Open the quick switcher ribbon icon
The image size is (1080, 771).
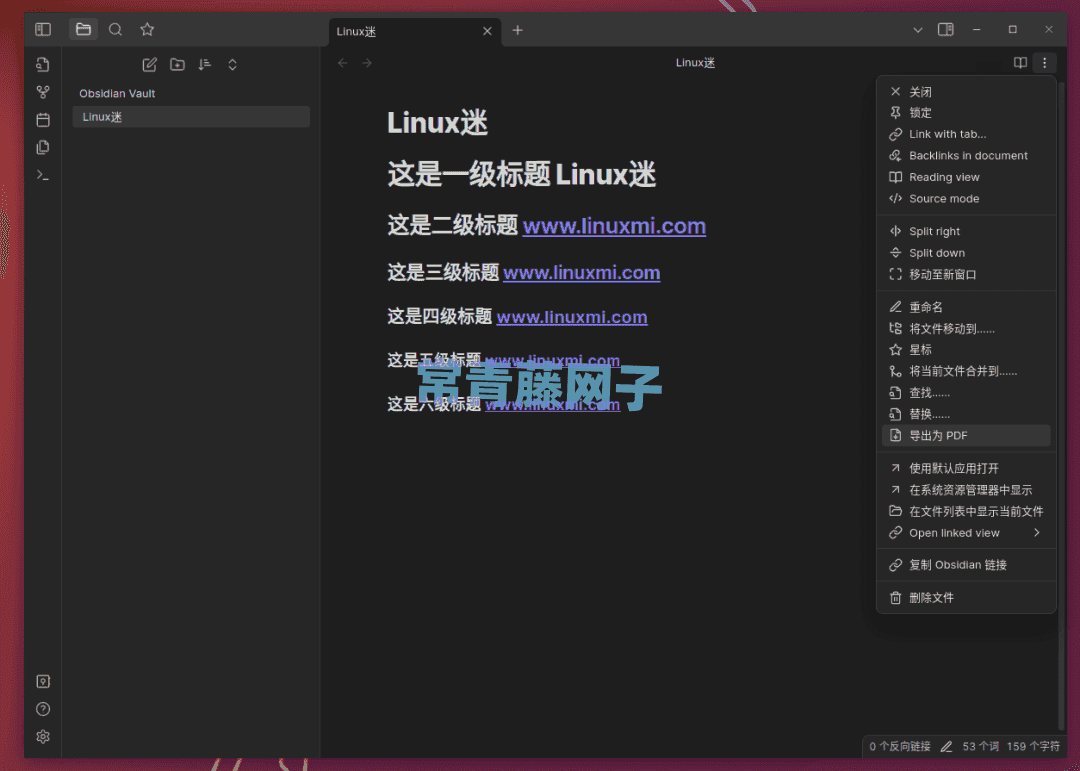[x=43, y=64]
